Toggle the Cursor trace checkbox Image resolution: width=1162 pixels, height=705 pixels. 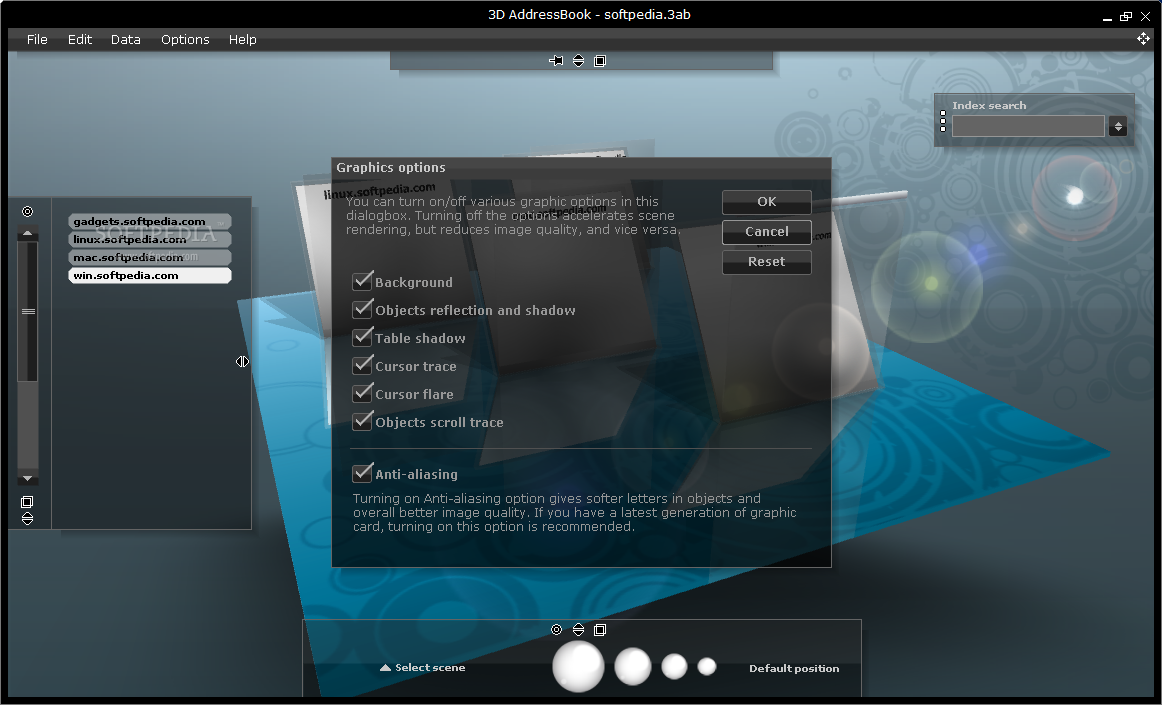[x=362, y=365]
